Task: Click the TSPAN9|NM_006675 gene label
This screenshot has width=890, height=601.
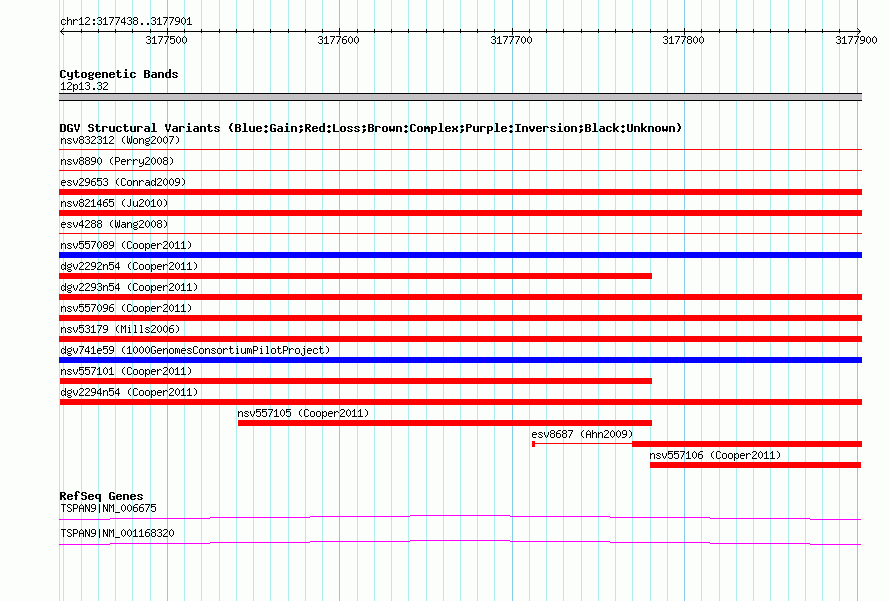Action: point(108,508)
